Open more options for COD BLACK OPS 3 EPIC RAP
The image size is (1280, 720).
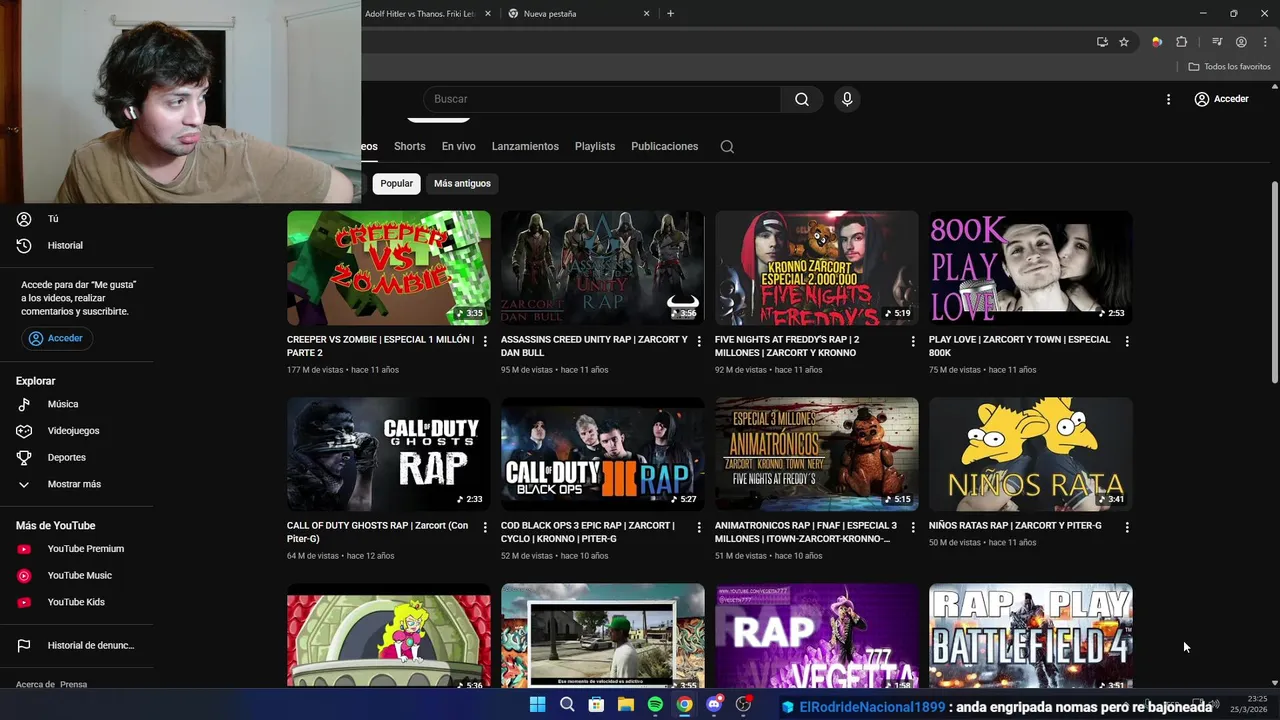pyautogui.click(x=699, y=527)
